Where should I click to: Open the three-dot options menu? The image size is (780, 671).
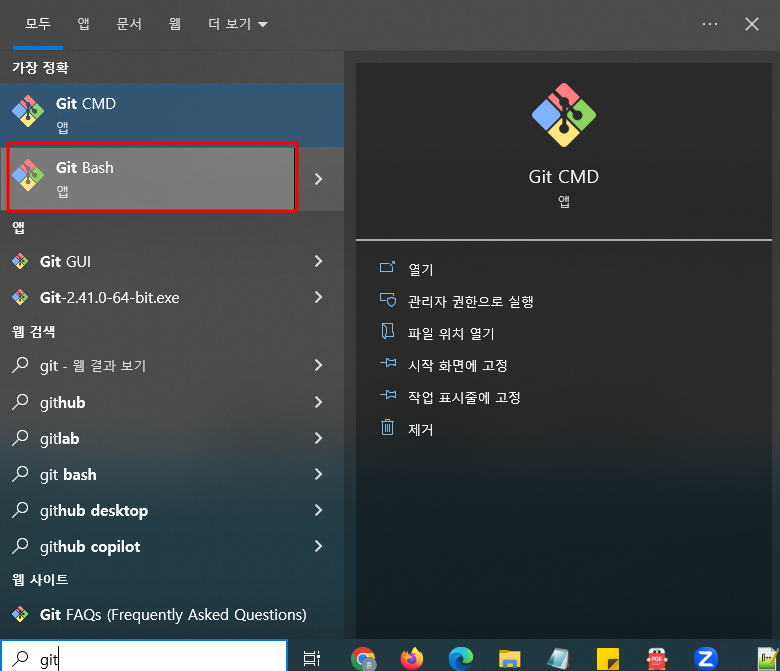(x=710, y=24)
